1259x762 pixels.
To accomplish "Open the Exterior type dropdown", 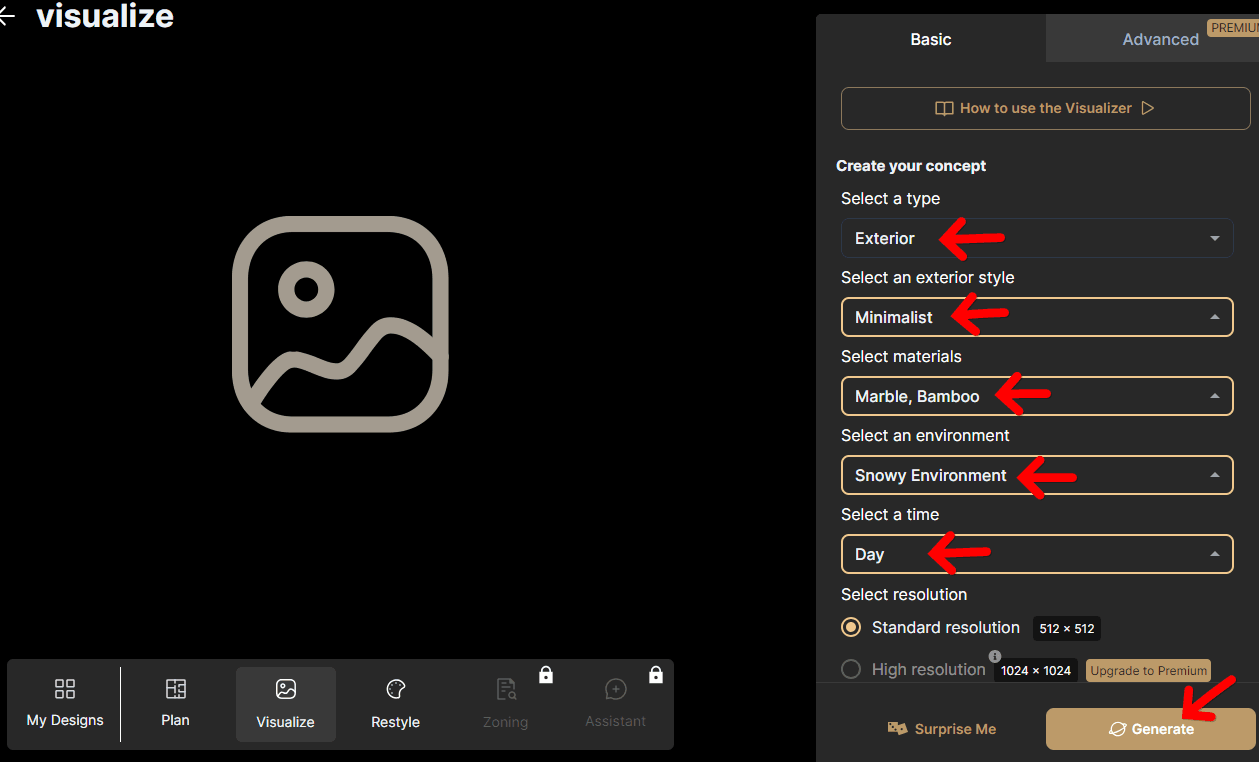I will [1036, 238].
